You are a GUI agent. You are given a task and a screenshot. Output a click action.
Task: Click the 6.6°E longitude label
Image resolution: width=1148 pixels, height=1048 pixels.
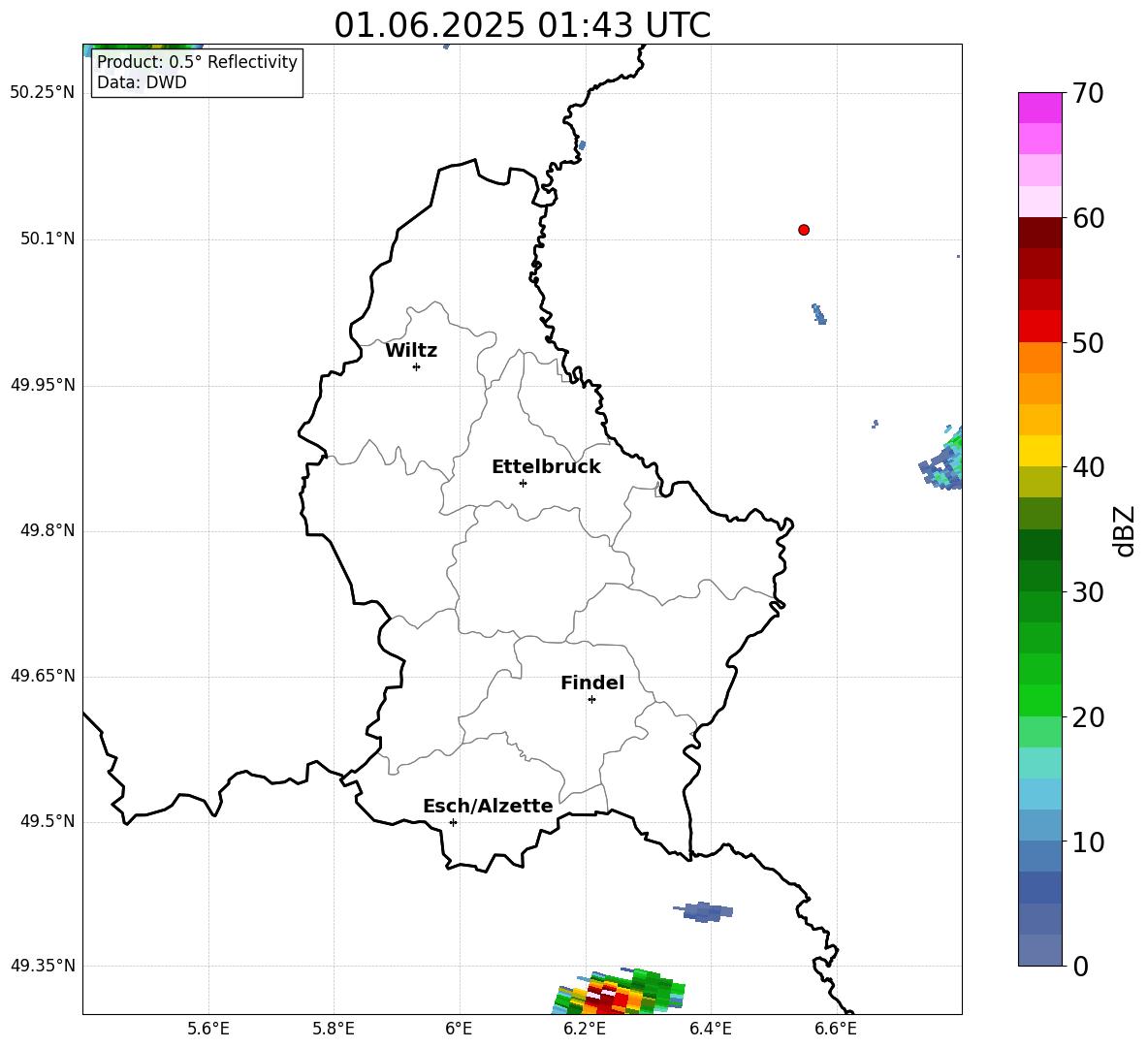coord(836,1029)
